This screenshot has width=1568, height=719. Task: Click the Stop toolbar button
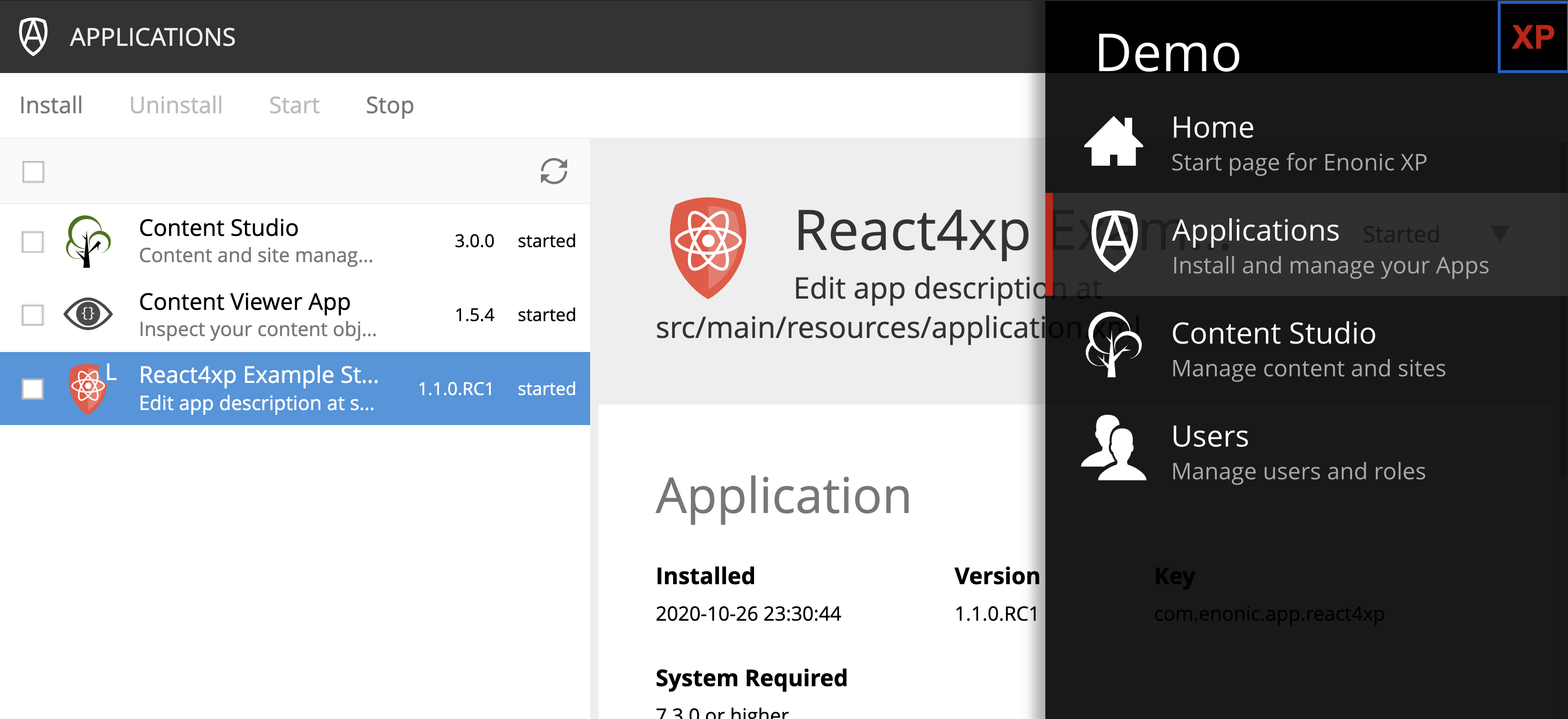point(390,105)
